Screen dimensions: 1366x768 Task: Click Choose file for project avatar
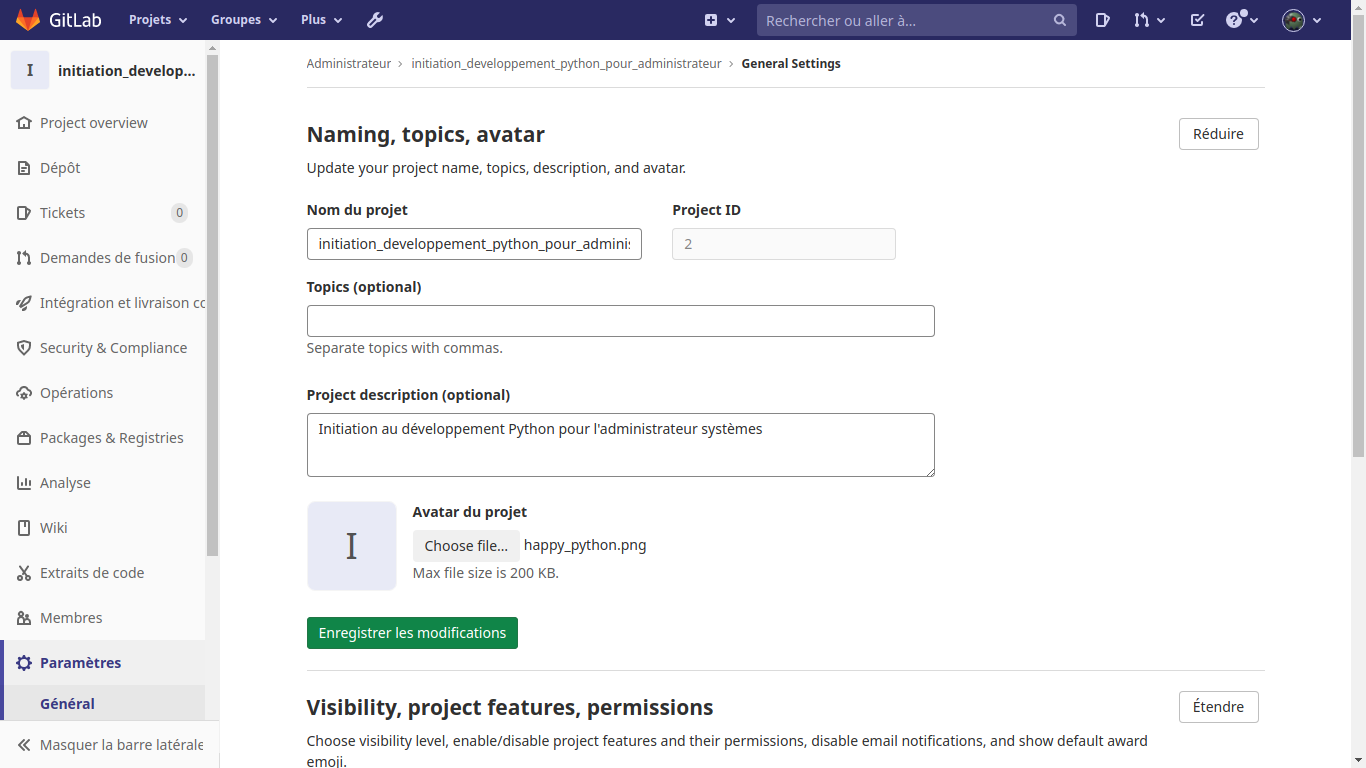click(x=466, y=546)
